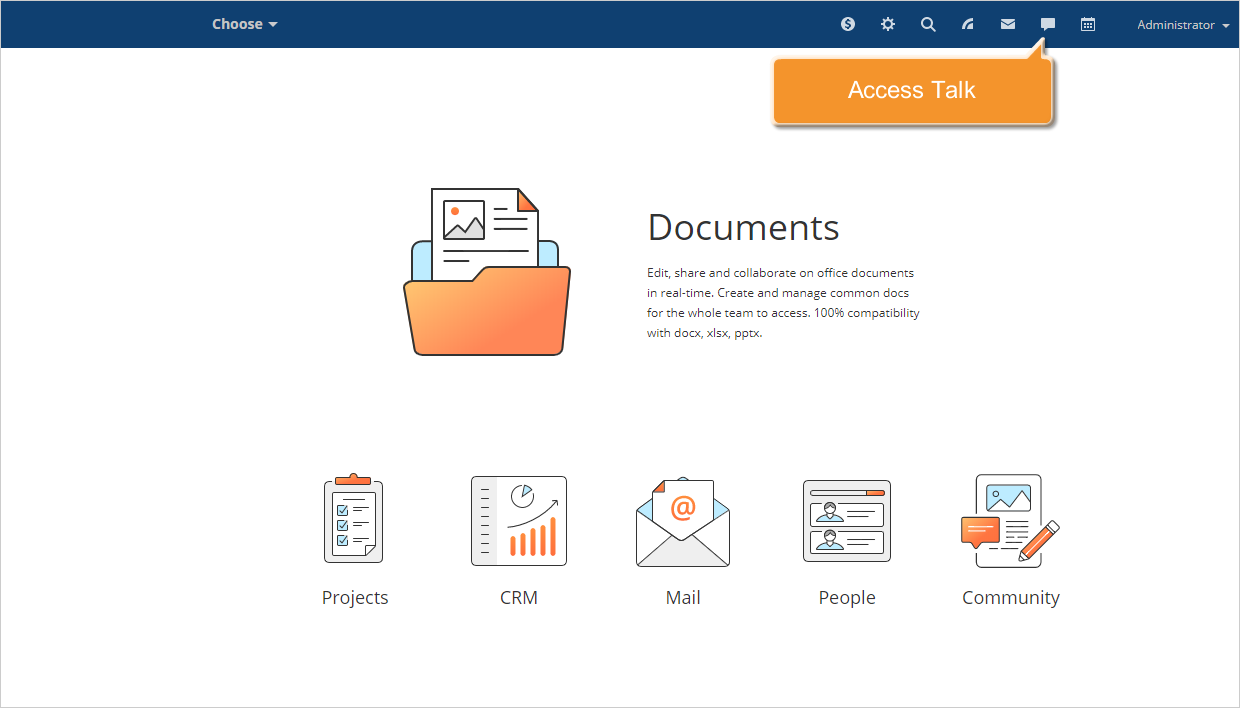Click the orange Access Talk callout
1240x708 pixels.
pos(911,91)
